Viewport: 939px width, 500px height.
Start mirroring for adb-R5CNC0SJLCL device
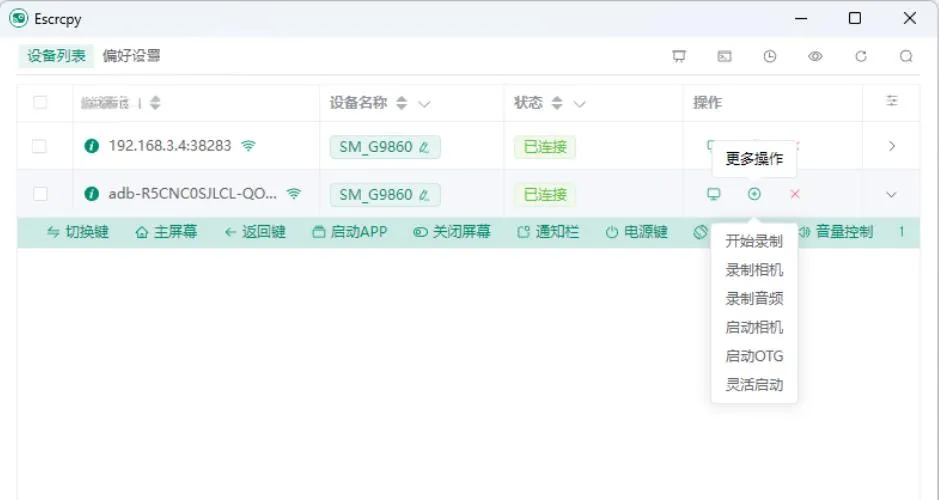point(713,194)
